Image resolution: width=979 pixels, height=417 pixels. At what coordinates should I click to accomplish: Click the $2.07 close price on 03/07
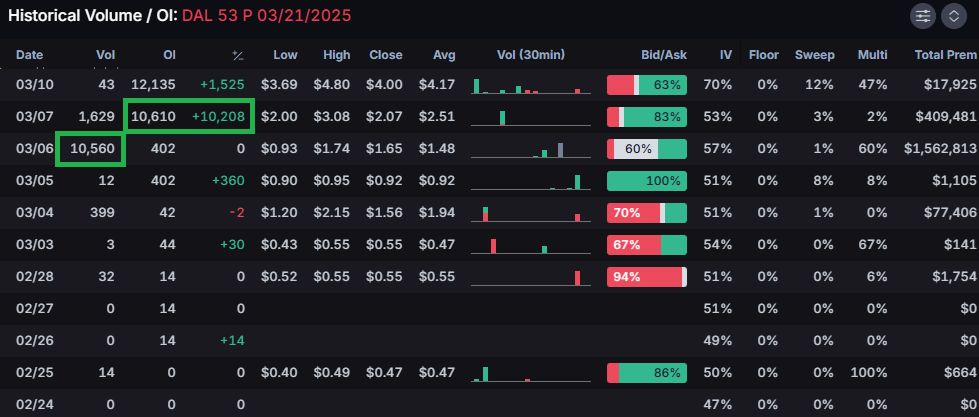[384, 116]
